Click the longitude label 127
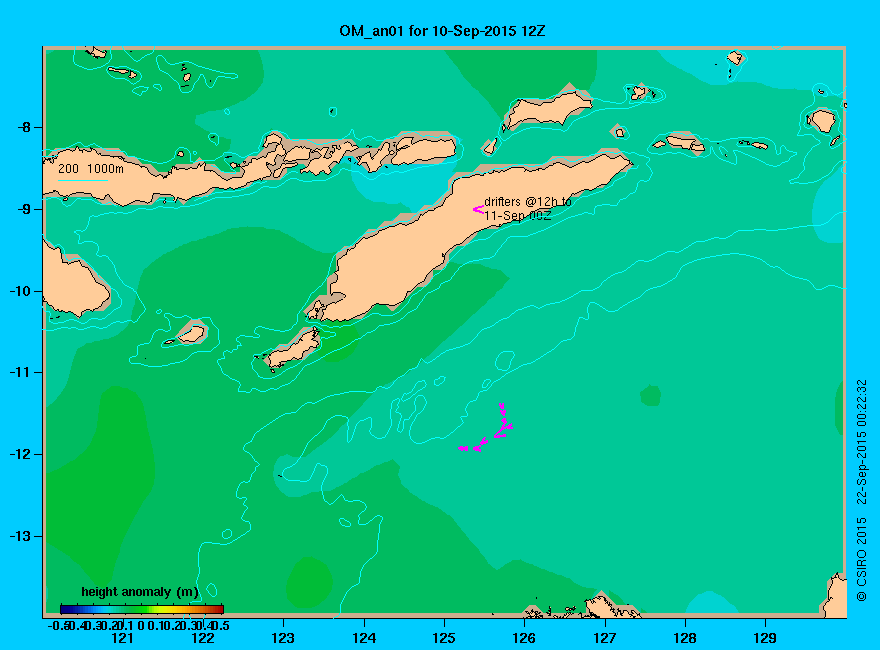The height and width of the screenshot is (650, 880). tap(604, 638)
